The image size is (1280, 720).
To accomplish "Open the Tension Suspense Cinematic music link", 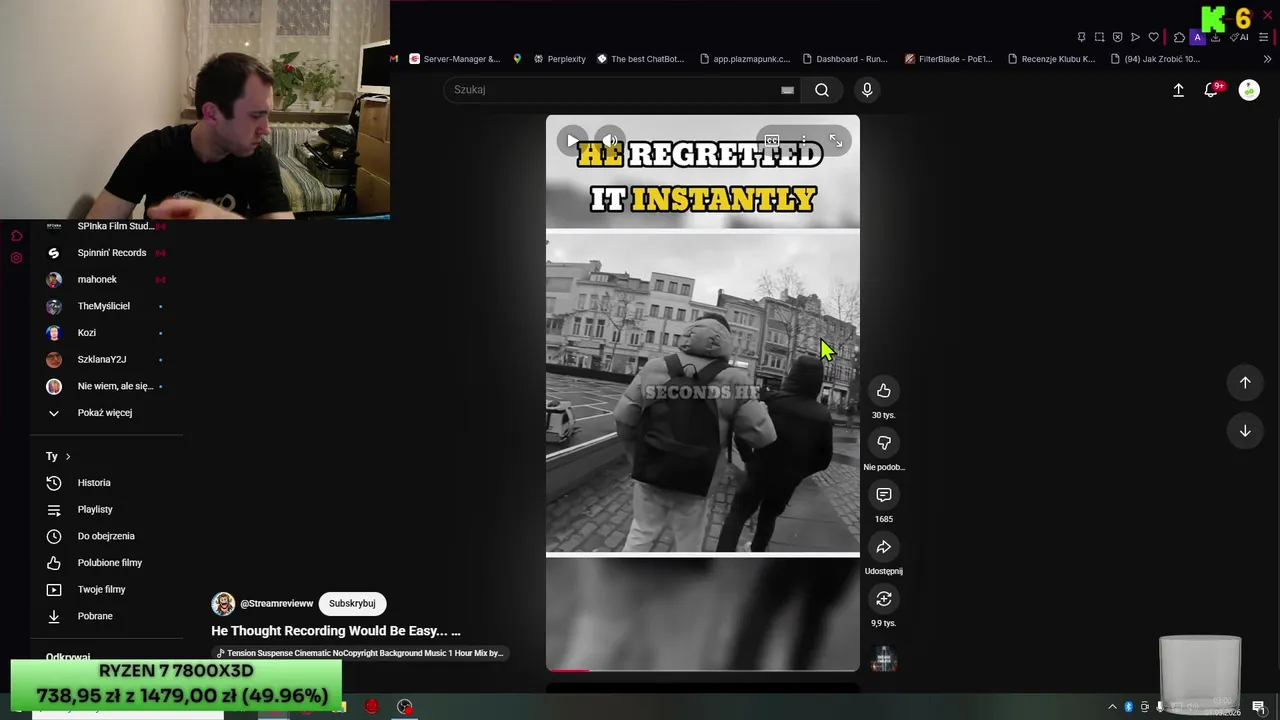I will tap(361, 653).
